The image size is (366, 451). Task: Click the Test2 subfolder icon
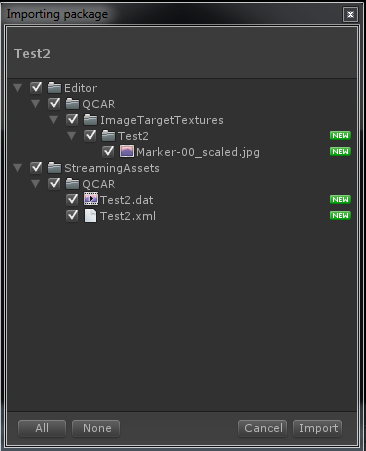pos(108,136)
